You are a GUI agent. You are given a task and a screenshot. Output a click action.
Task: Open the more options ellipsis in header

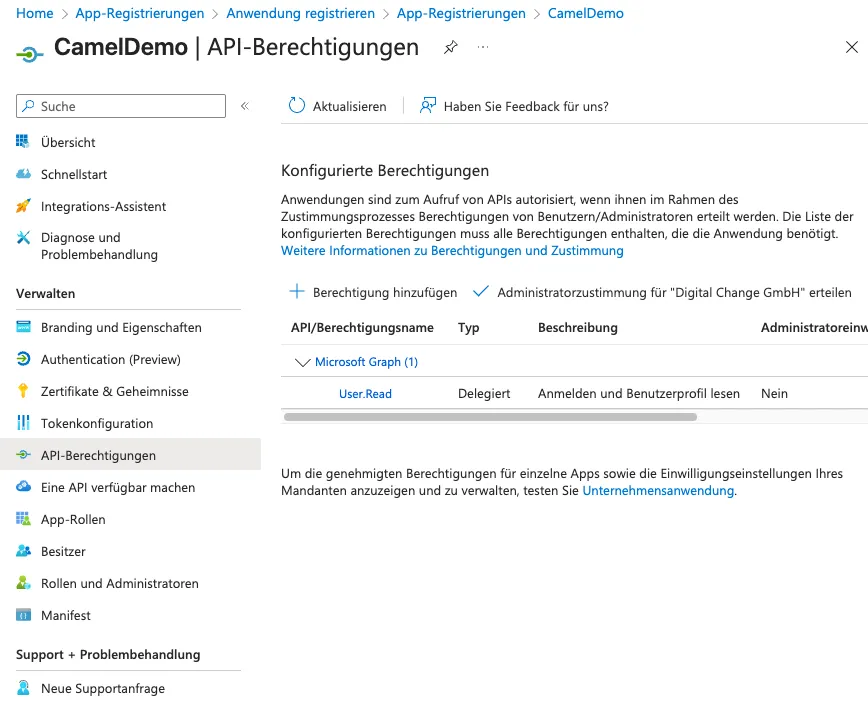(x=483, y=47)
